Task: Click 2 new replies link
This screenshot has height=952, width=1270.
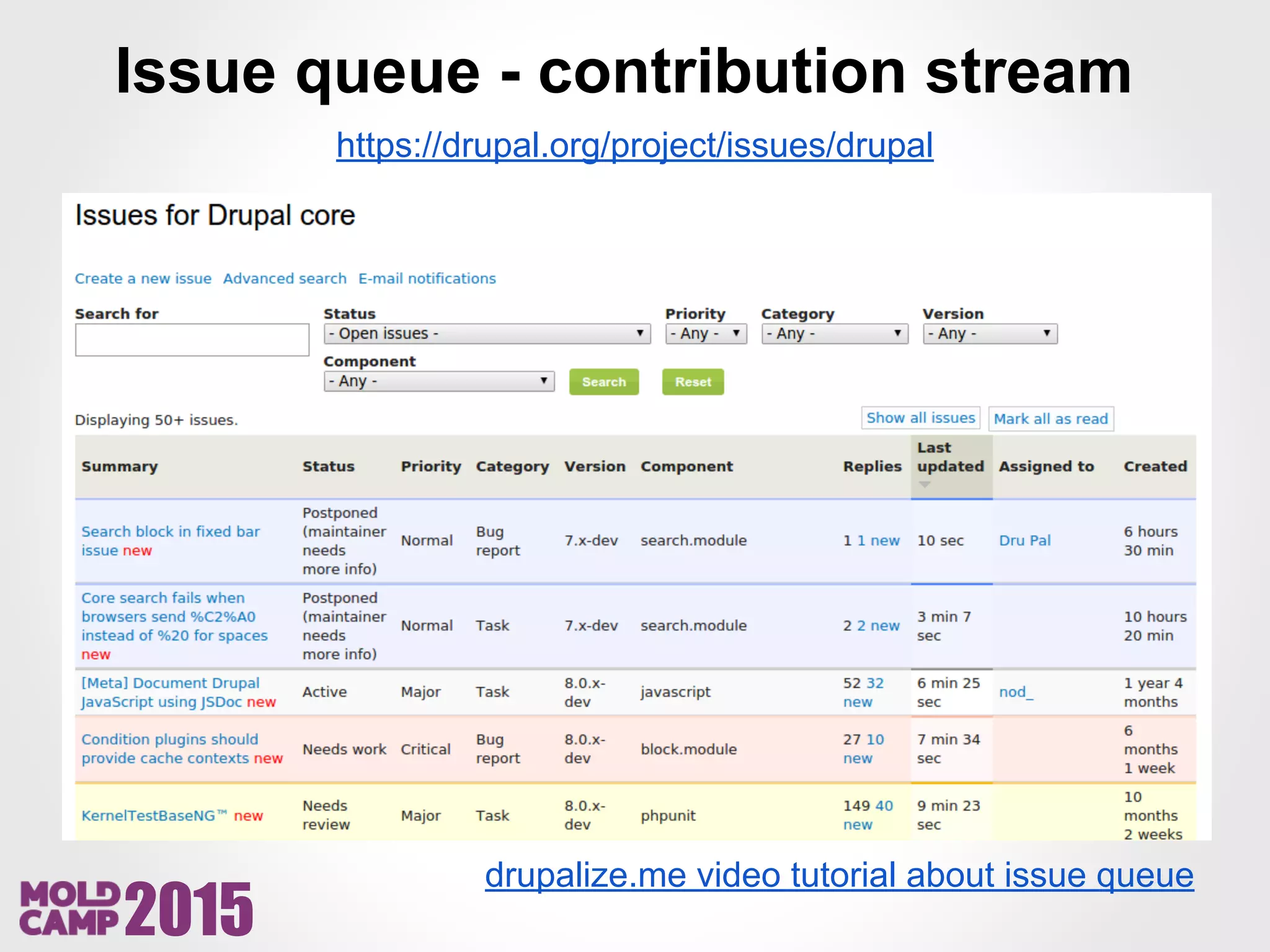Action: (x=878, y=626)
